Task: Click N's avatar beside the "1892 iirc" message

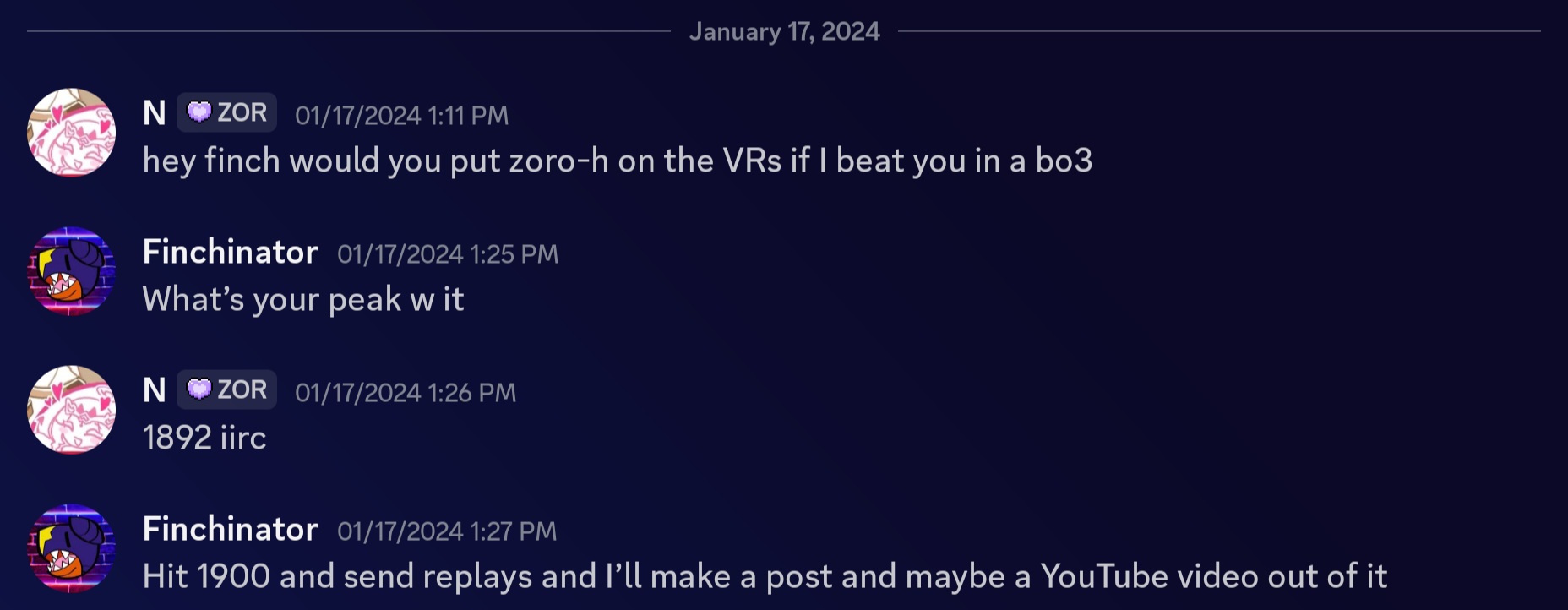Action: (x=72, y=410)
